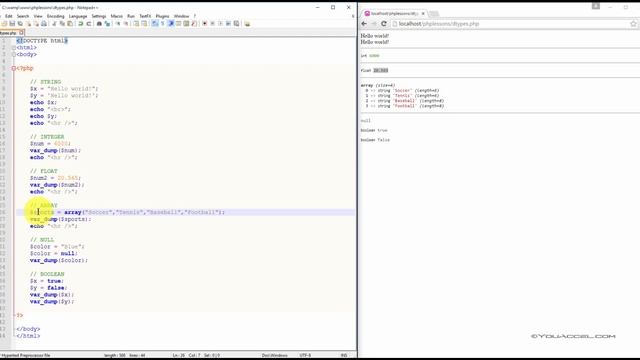Collapse the <?php block fold marker

(14, 68)
